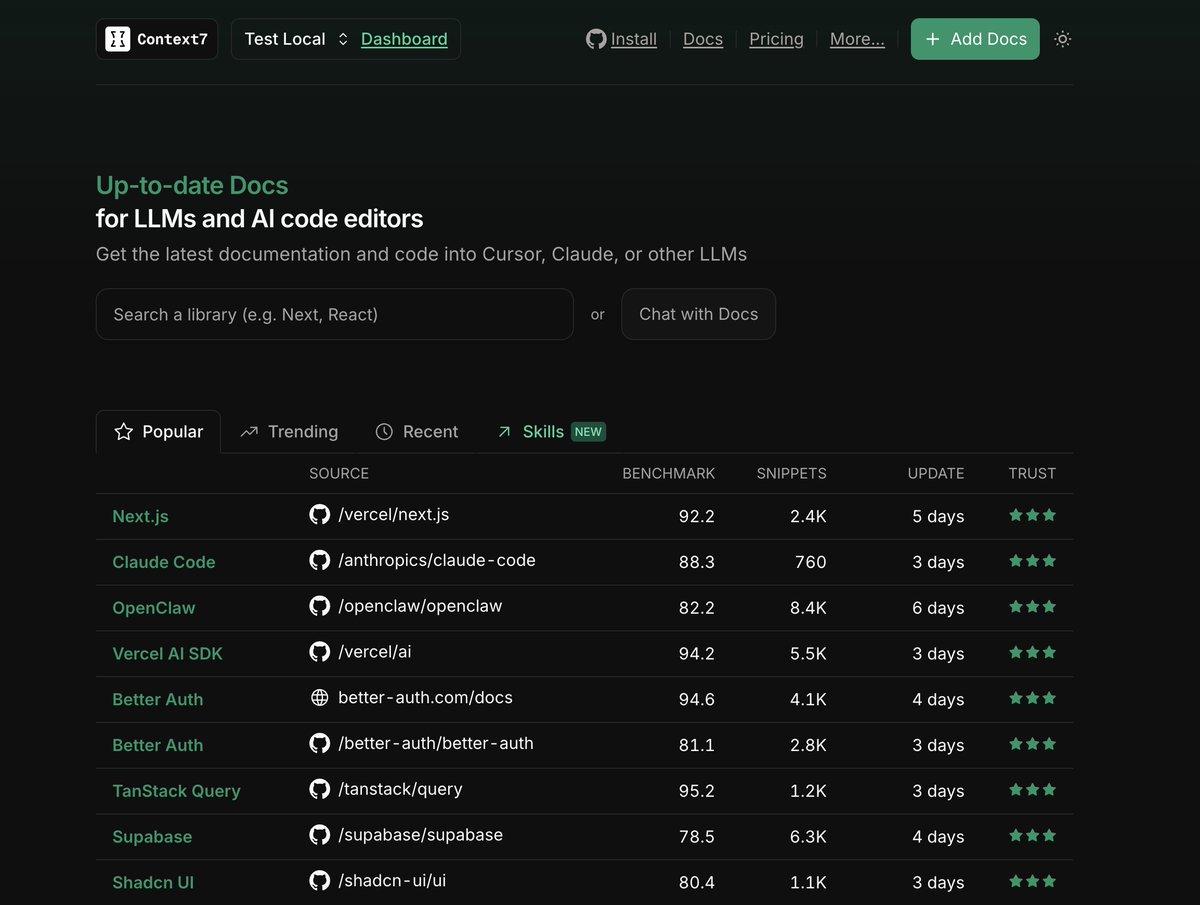Switch to the Trending tab
This screenshot has height=905, width=1200.
click(x=289, y=432)
